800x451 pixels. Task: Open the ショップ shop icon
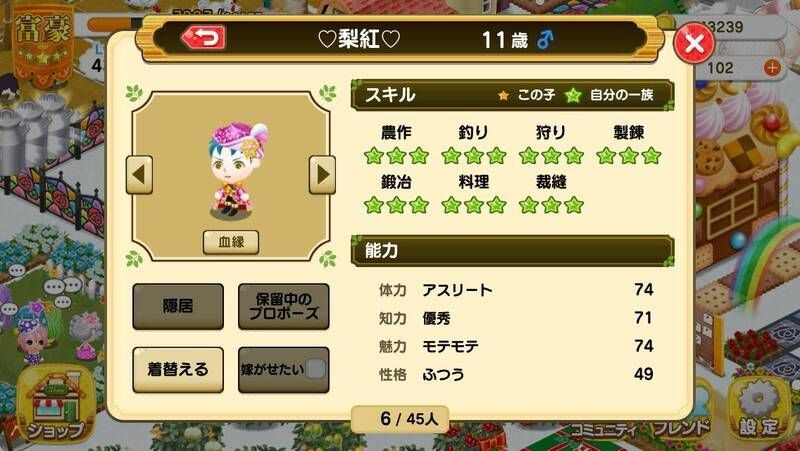(x=55, y=405)
